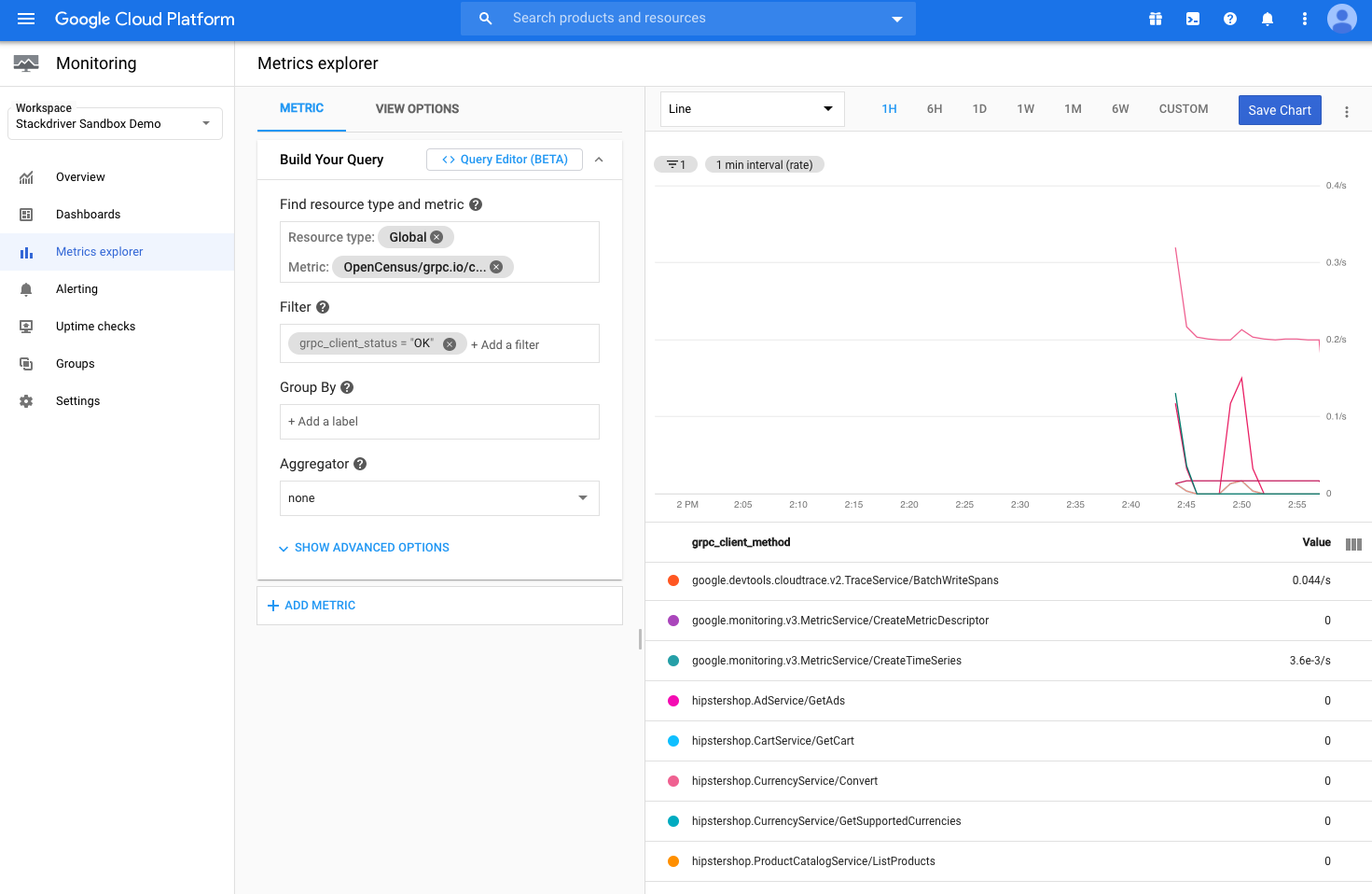Open the user account avatar
1372x894 pixels.
(1342, 19)
